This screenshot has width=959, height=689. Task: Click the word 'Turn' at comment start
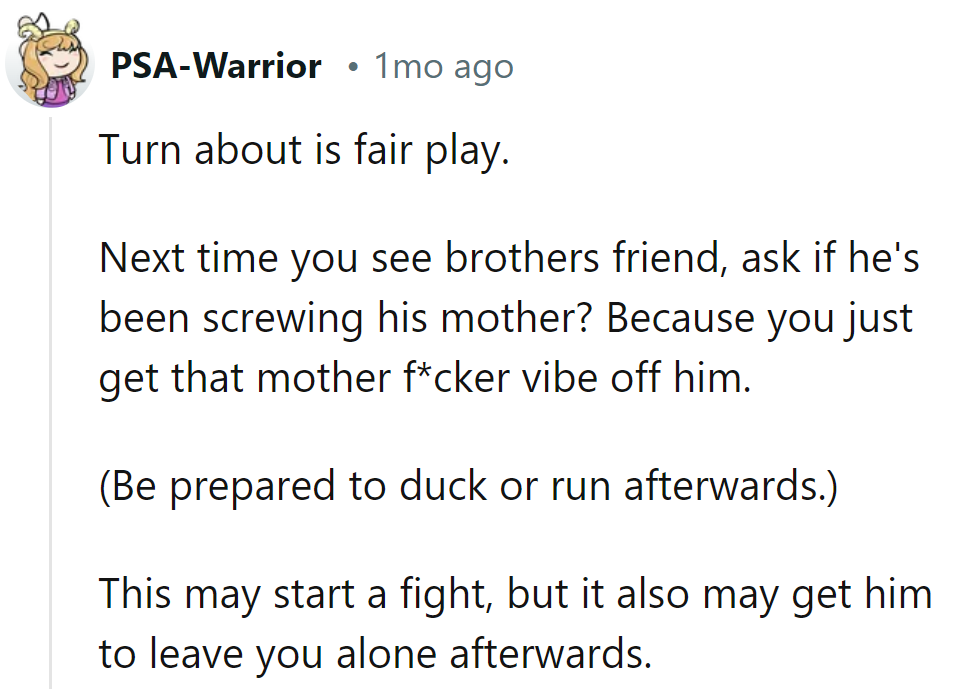coord(139,150)
